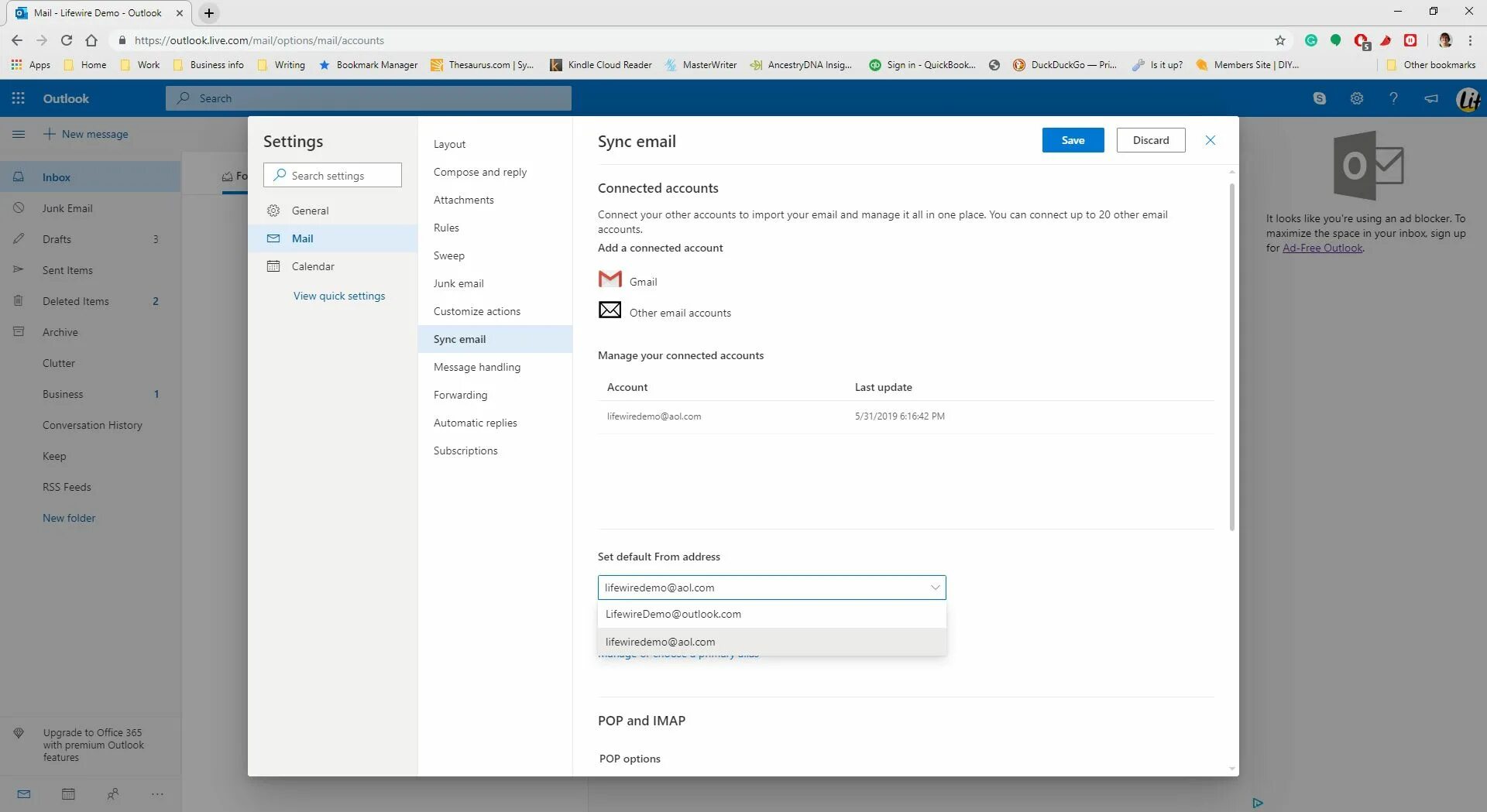
Task: Switch to Calendar icon at bottom left
Action: [68, 793]
